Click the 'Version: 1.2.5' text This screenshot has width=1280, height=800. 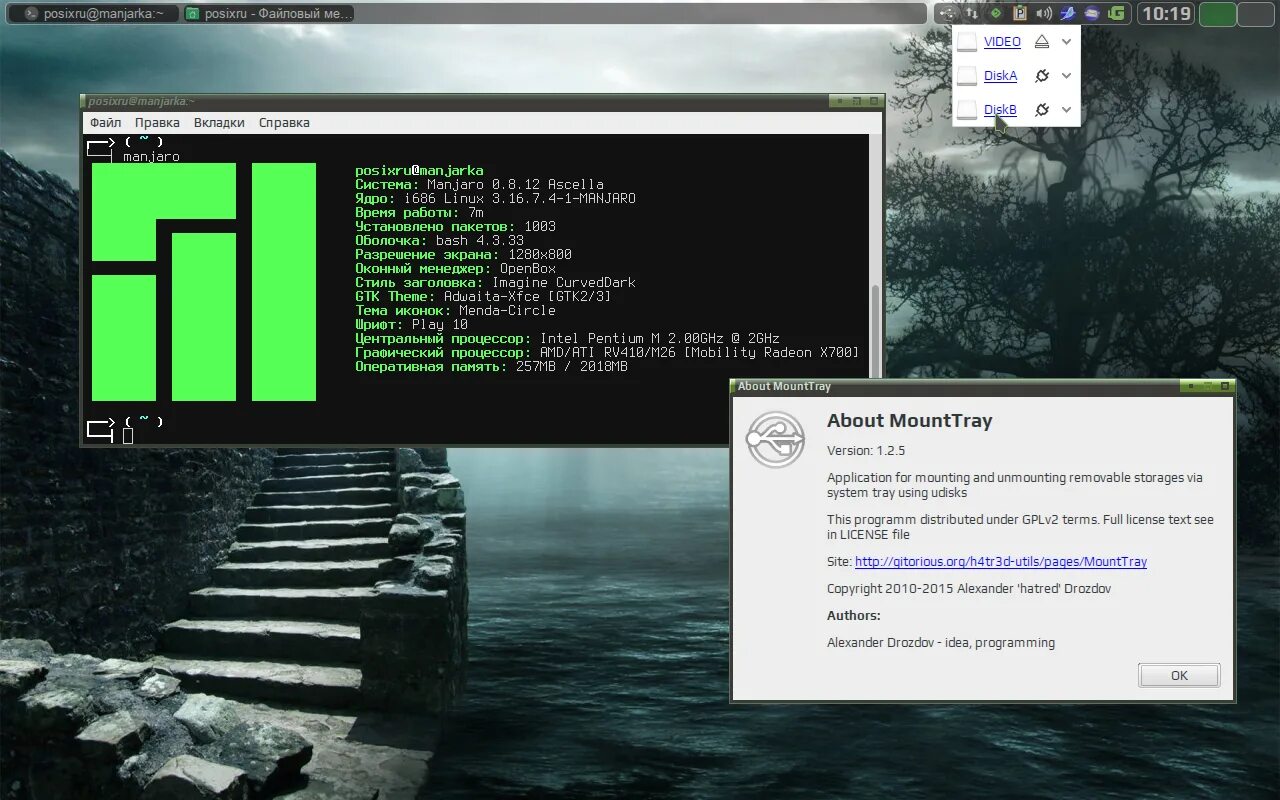click(x=866, y=451)
